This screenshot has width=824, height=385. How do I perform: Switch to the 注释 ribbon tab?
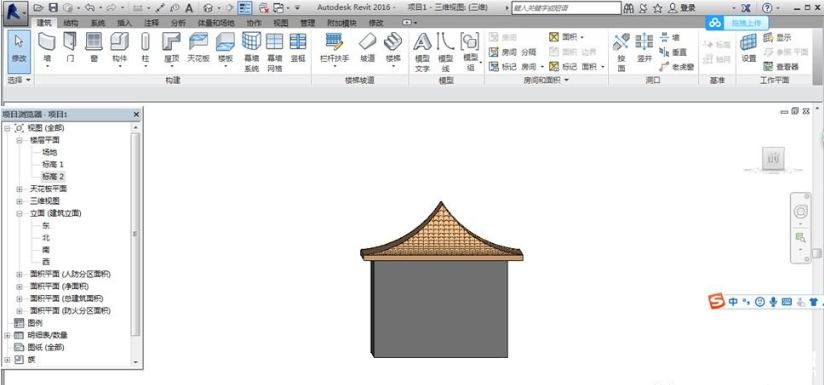point(151,23)
